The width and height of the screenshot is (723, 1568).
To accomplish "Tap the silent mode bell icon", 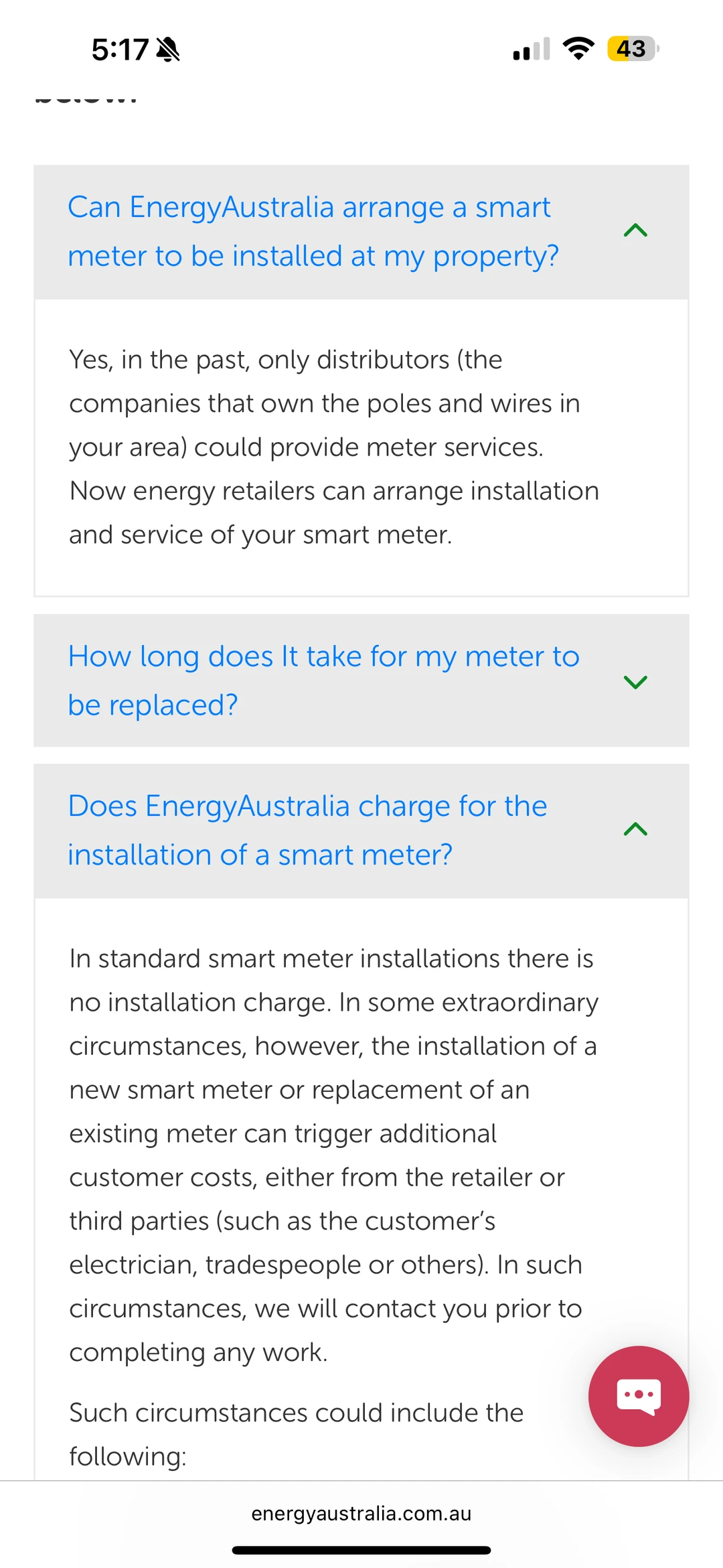I will click(168, 49).
